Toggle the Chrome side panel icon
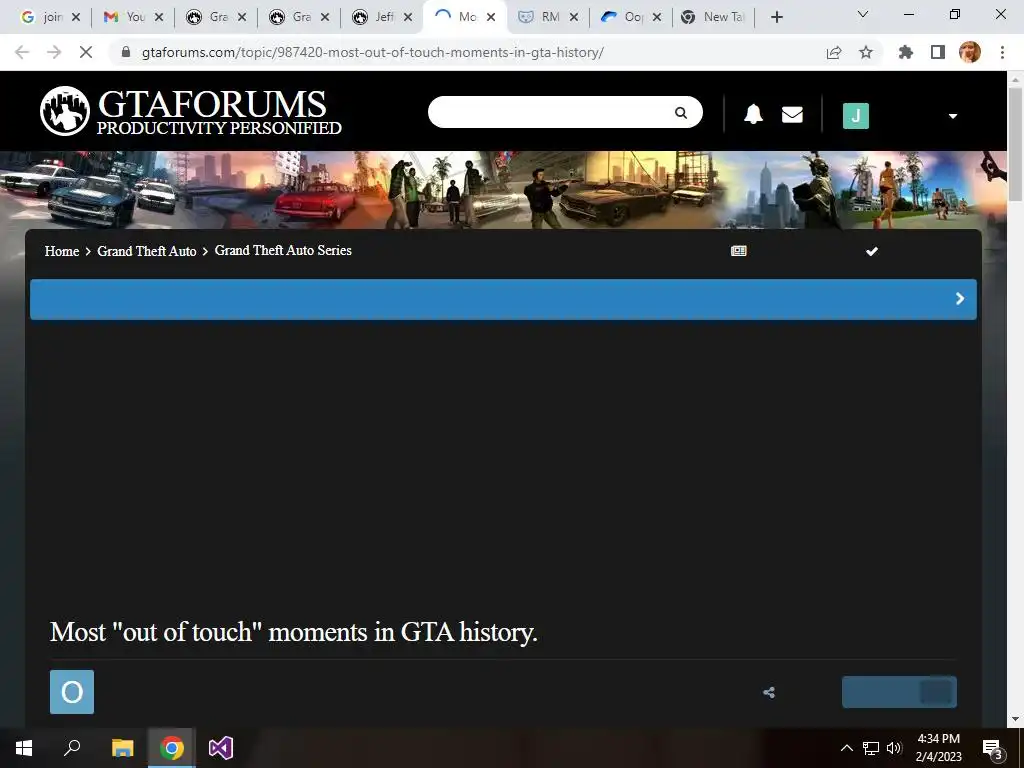 click(x=938, y=52)
